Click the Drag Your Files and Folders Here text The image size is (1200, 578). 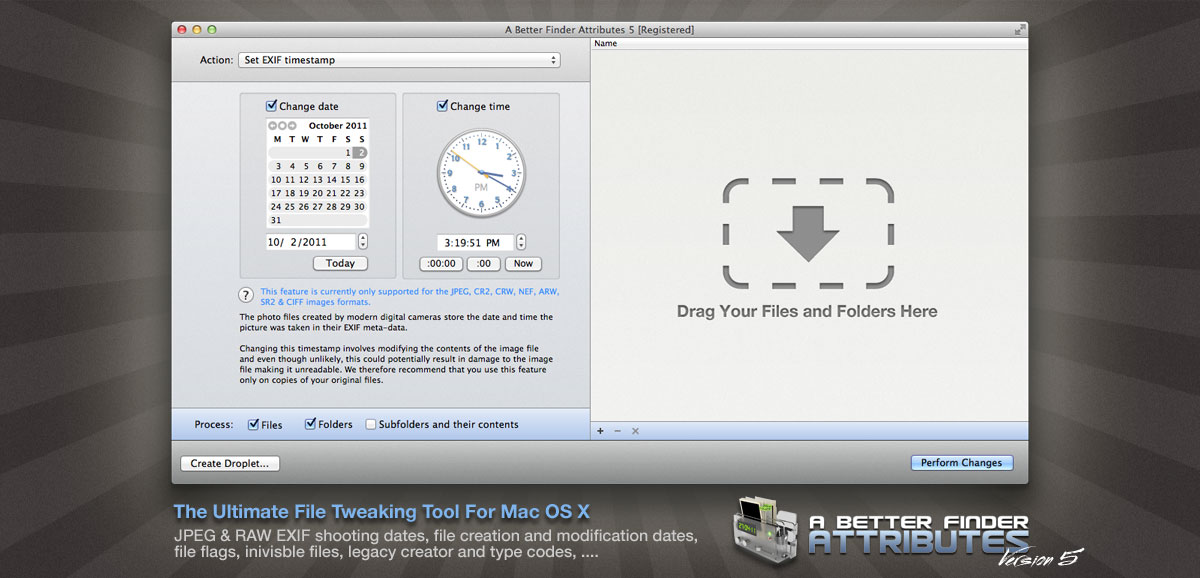pyautogui.click(x=807, y=311)
